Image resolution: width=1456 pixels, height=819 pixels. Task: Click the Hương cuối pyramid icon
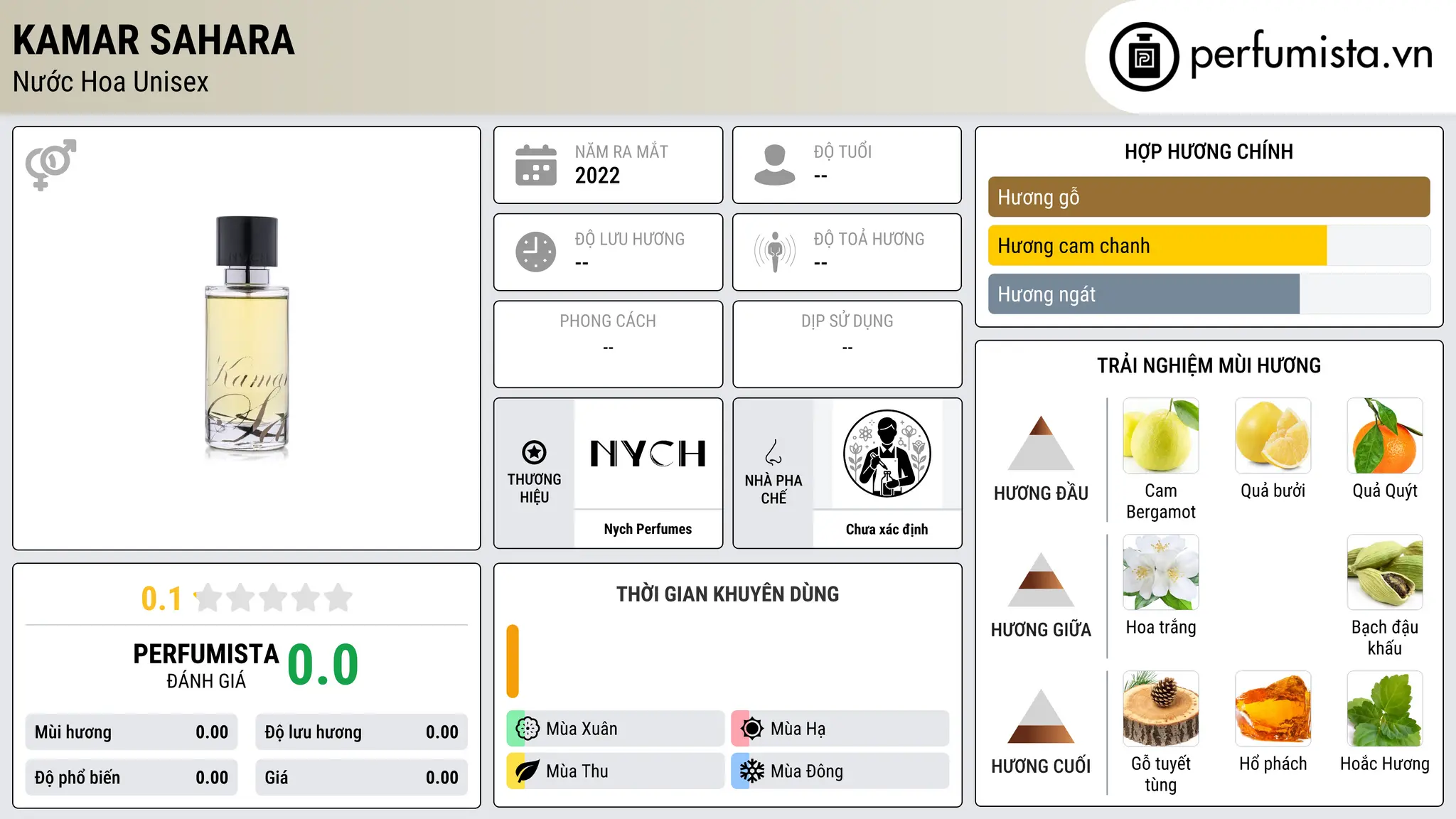pyautogui.click(x=1041, y=716)
